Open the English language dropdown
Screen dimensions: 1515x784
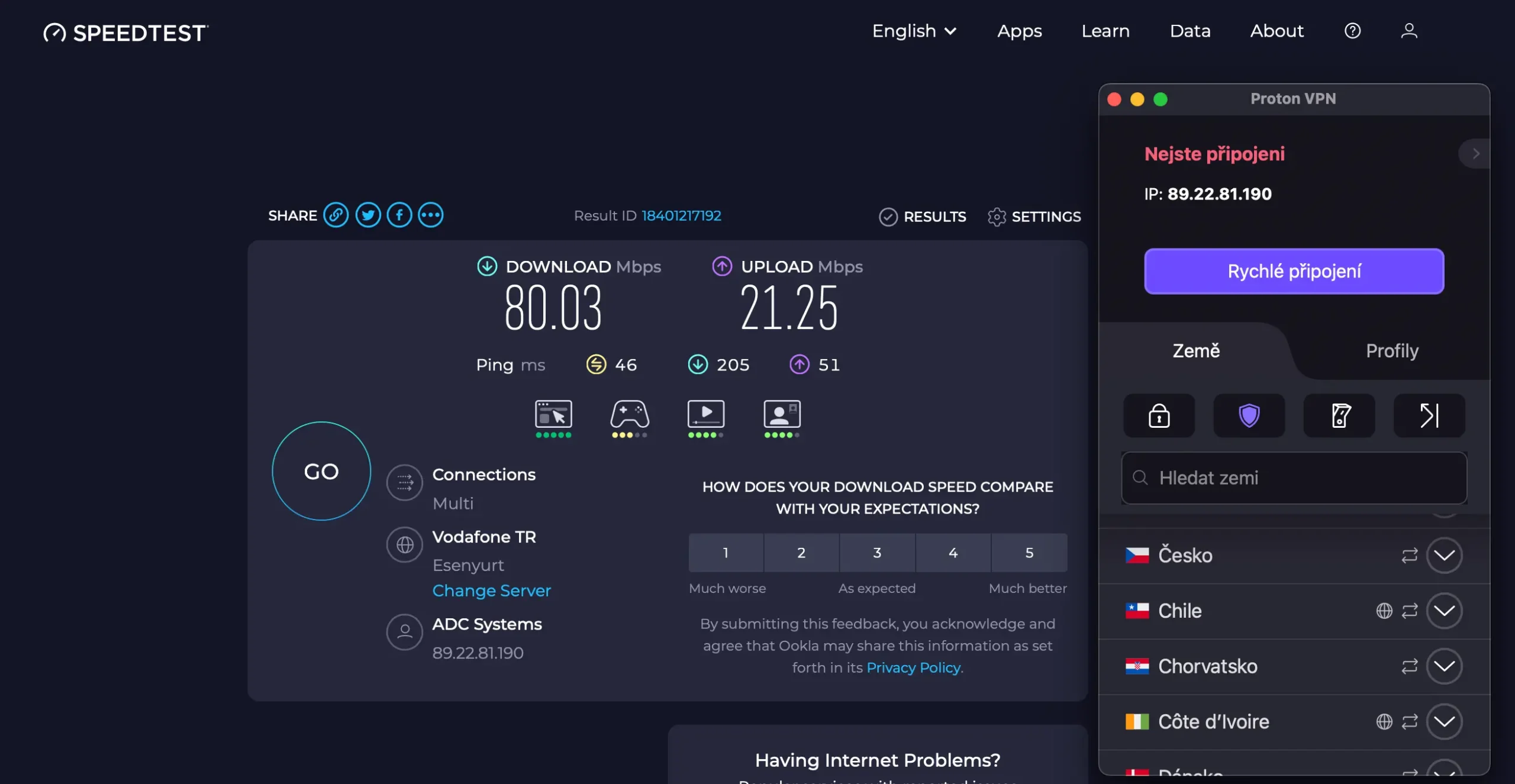pos(914,31)
